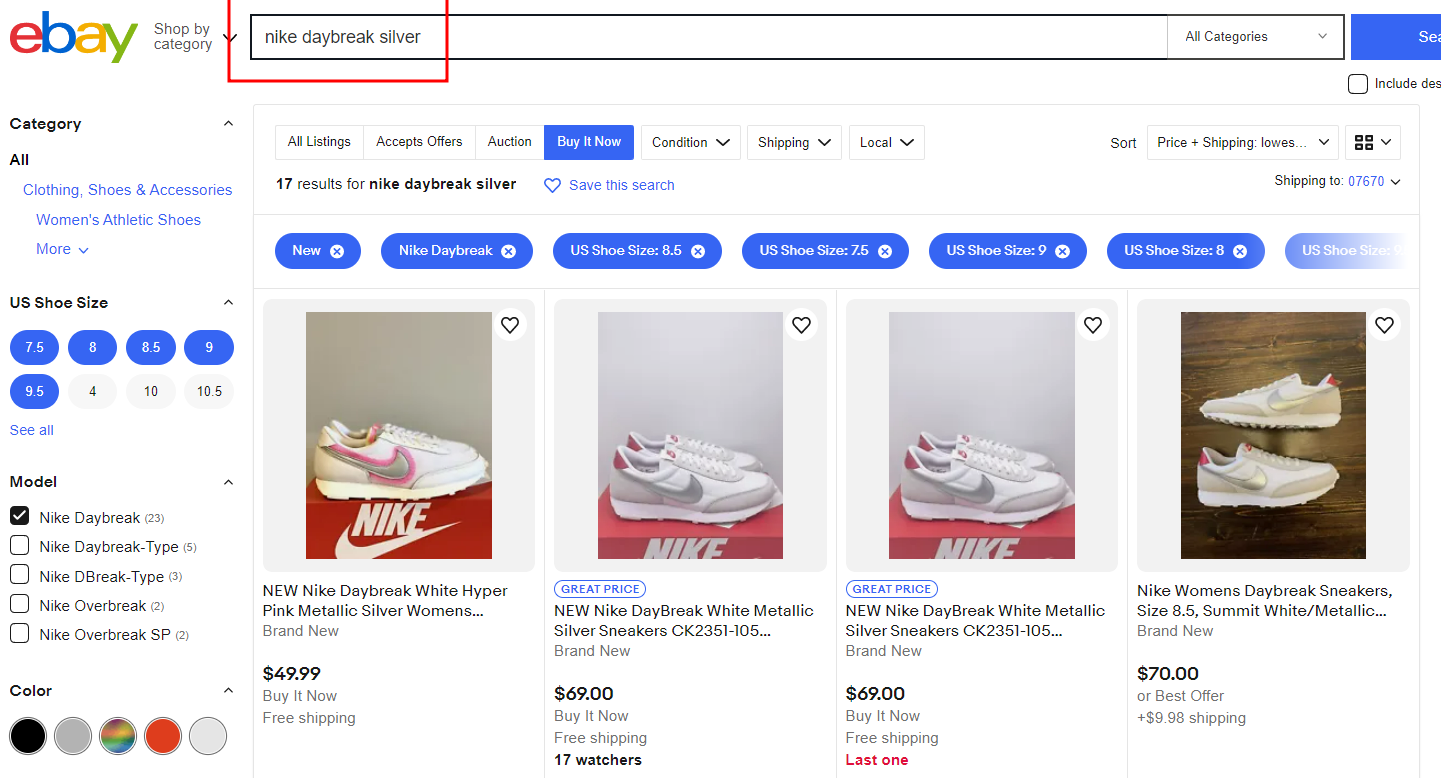Choose the gray color swatch
Screen dimensions: 1441x778
73,736
